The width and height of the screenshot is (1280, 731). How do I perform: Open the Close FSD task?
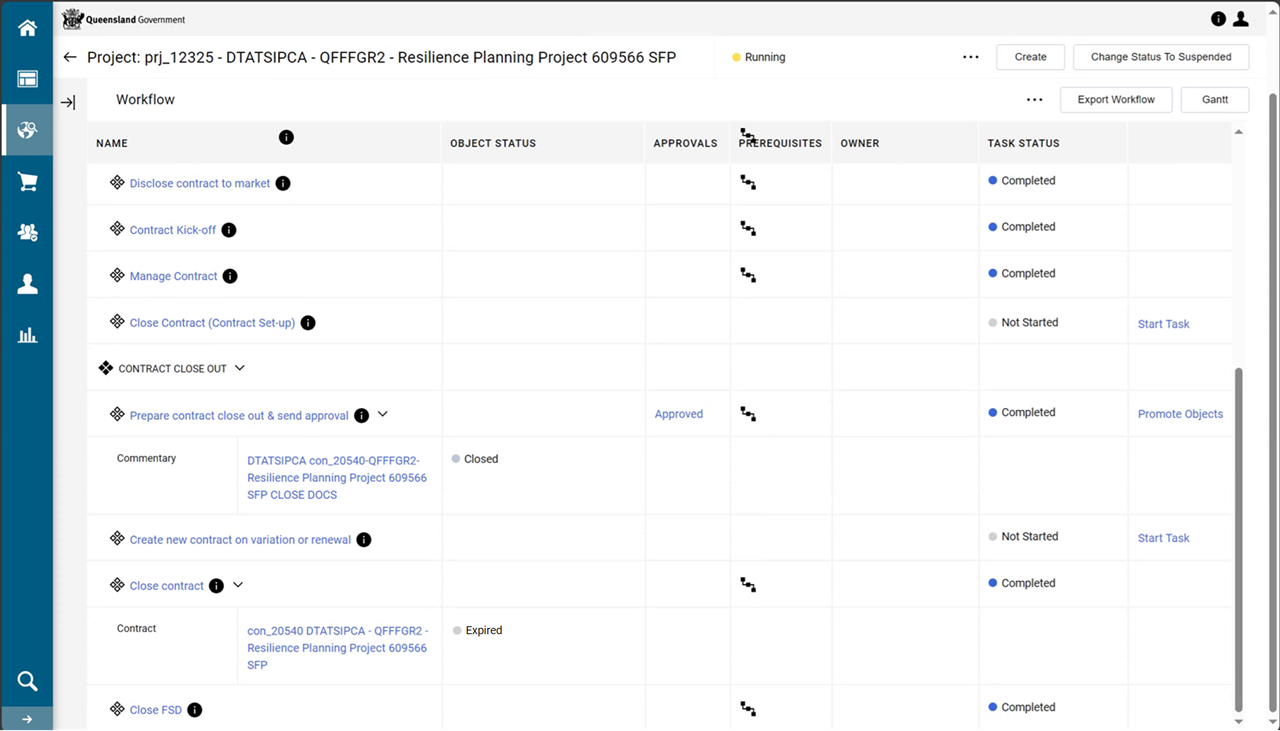pos(156,710)
